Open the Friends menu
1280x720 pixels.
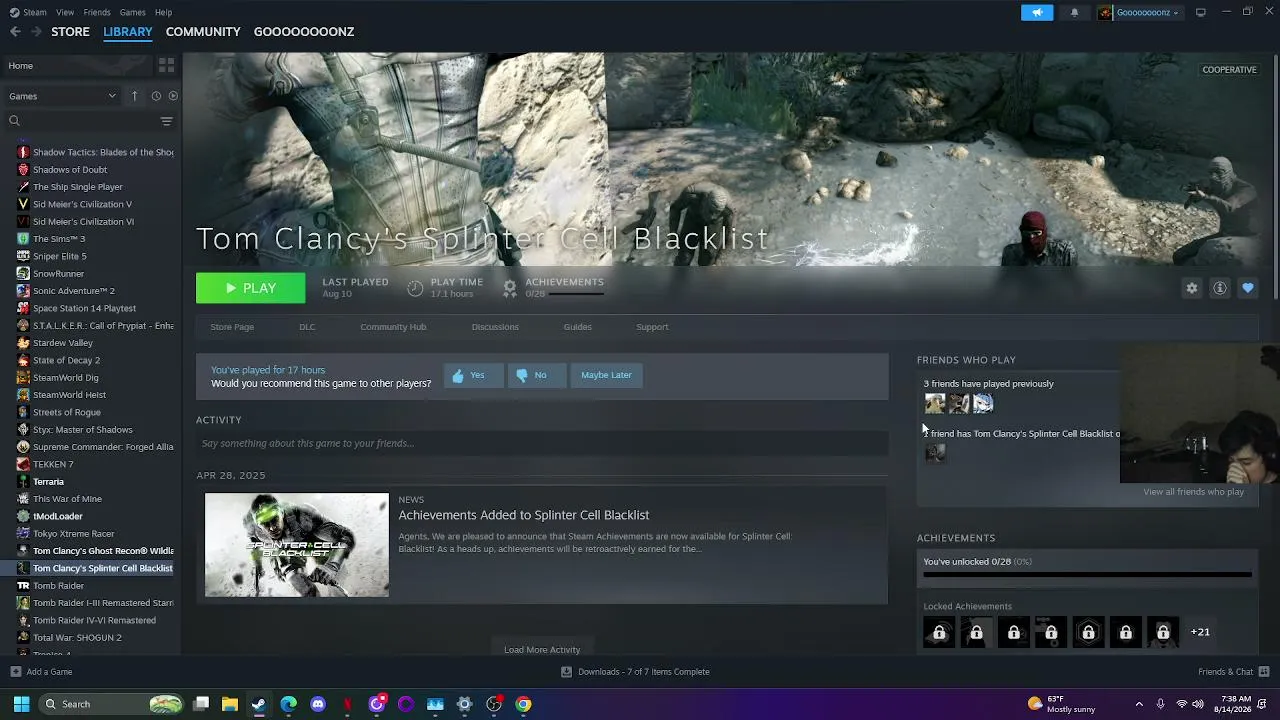pos(97,12)
